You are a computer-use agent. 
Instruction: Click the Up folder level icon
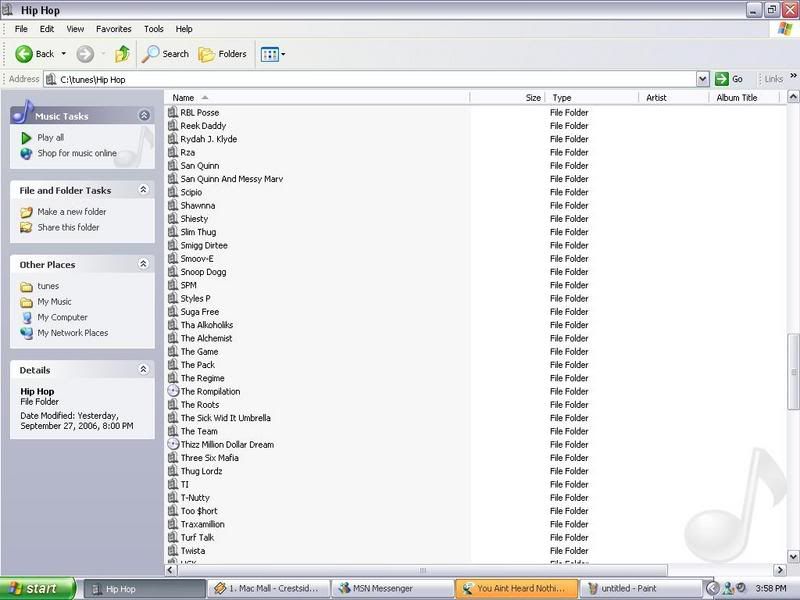[x=122, y=54]
